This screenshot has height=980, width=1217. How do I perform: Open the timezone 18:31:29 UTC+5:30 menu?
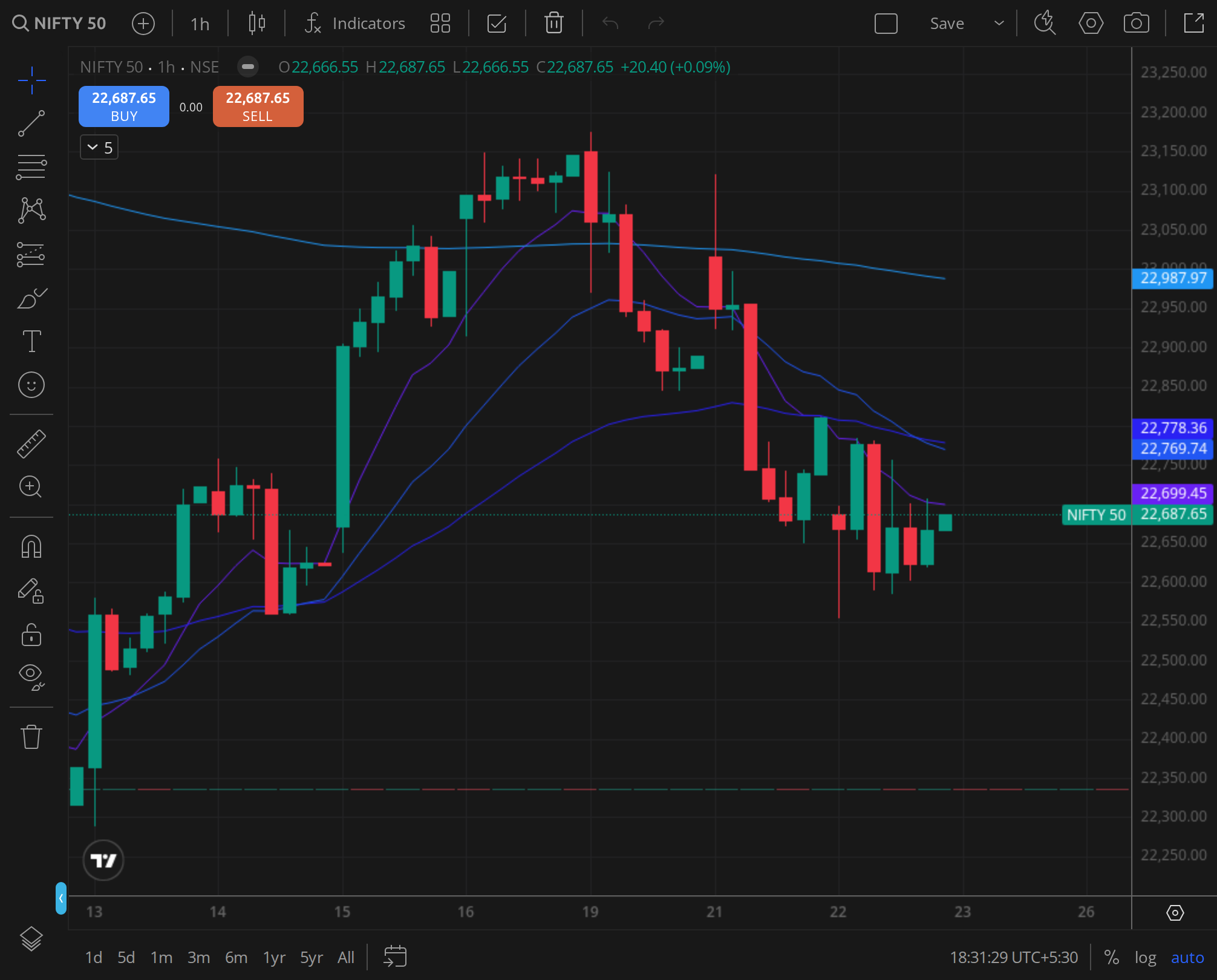(1014, 957)
